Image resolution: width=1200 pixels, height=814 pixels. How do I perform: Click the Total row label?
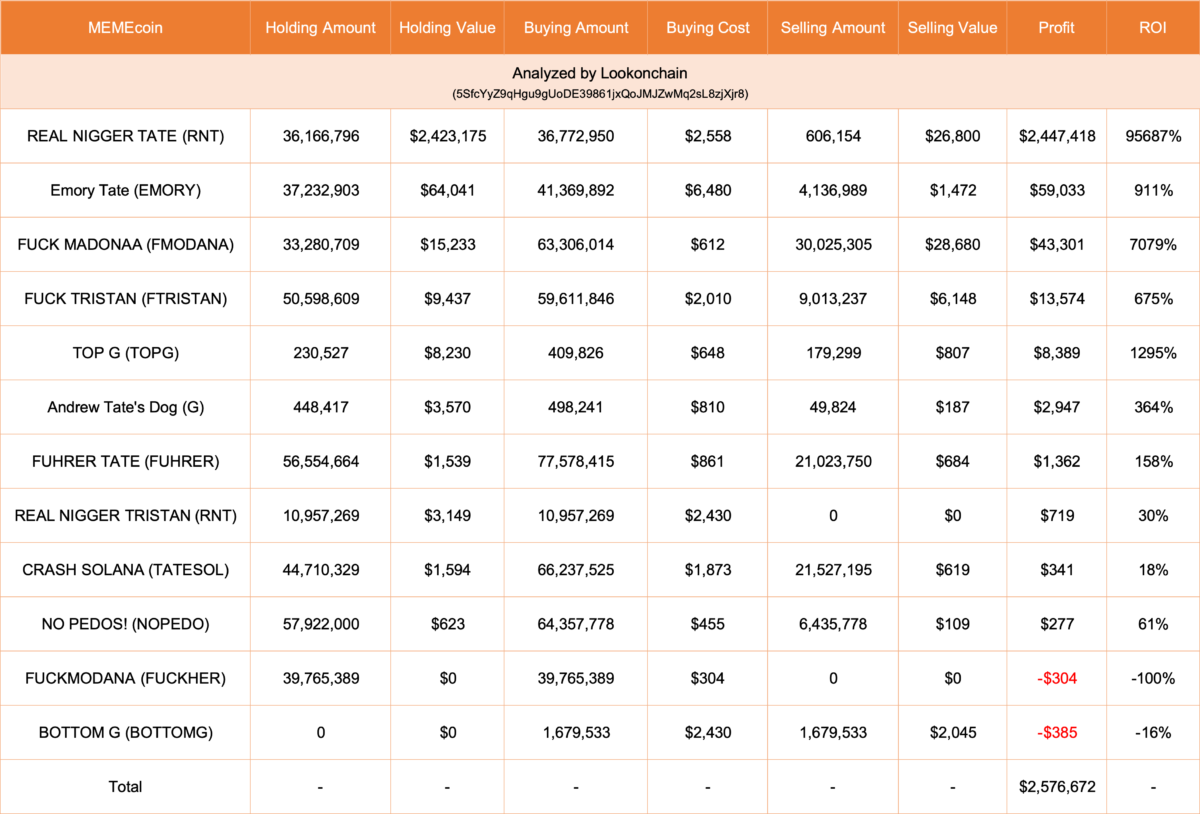pyautogui.click(x=125, y=787)
